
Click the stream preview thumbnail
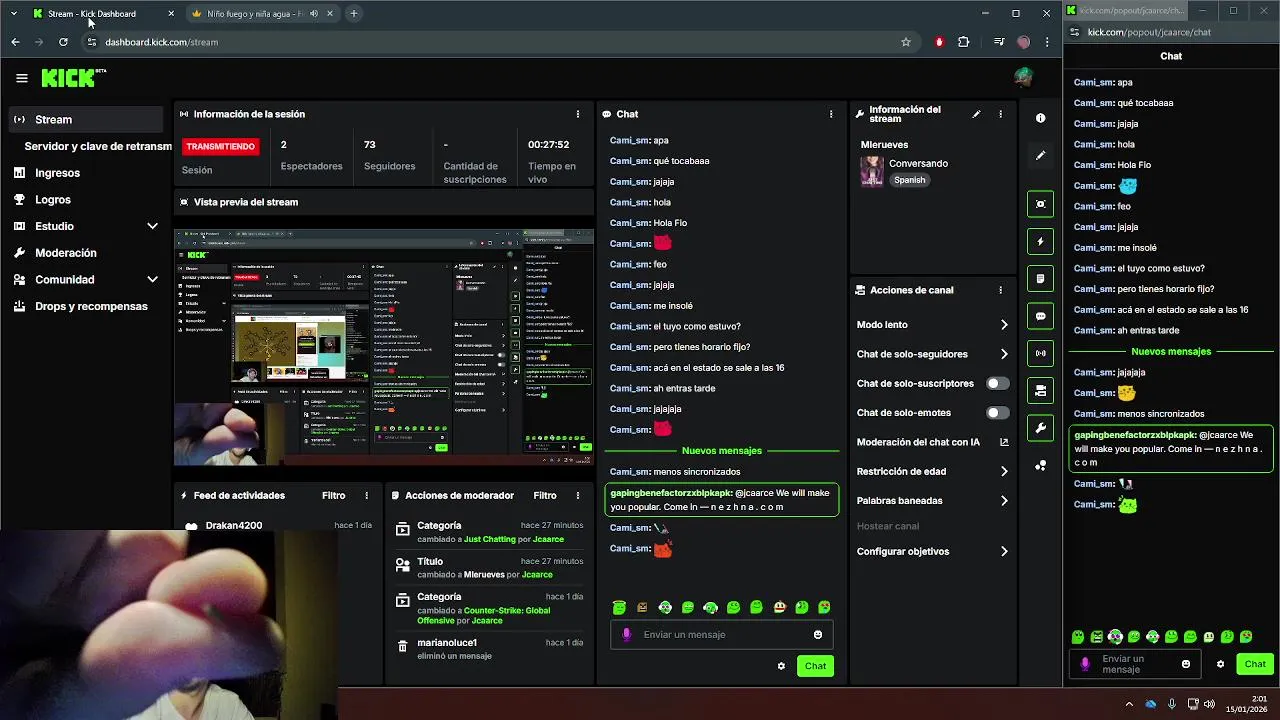pyautogui.click(x=384, y=347)
